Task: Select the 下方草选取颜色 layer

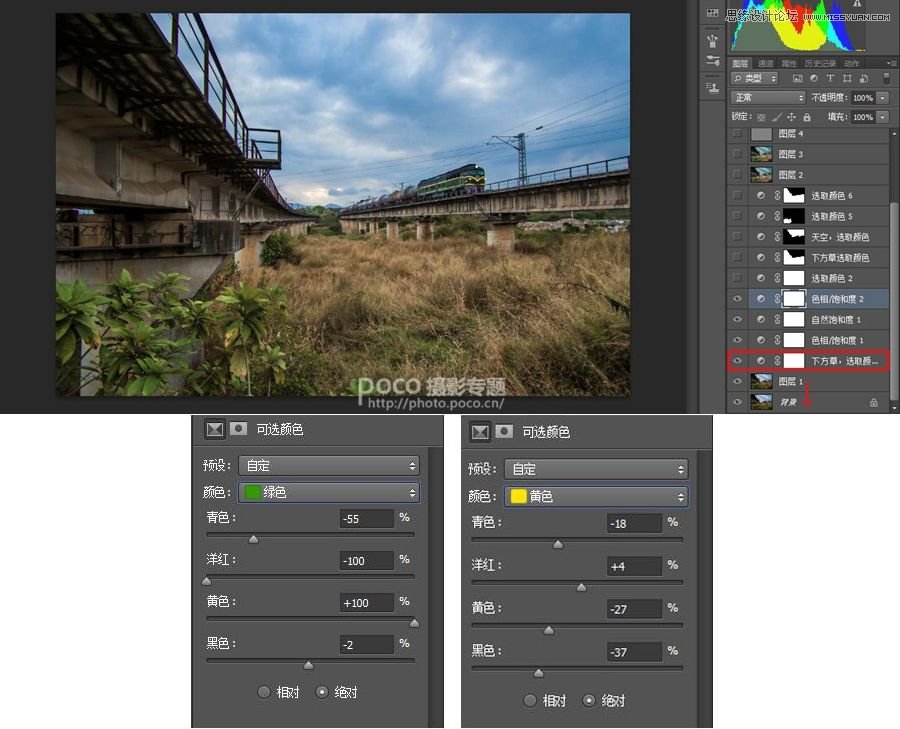Action: pyautogui.click(x=808, y=258)
